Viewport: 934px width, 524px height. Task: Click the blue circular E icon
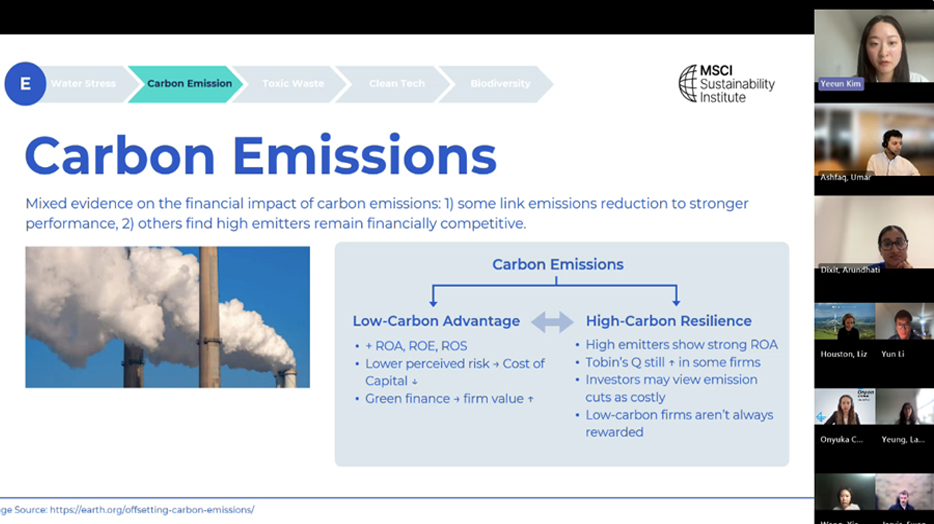(x=25, y=84)
